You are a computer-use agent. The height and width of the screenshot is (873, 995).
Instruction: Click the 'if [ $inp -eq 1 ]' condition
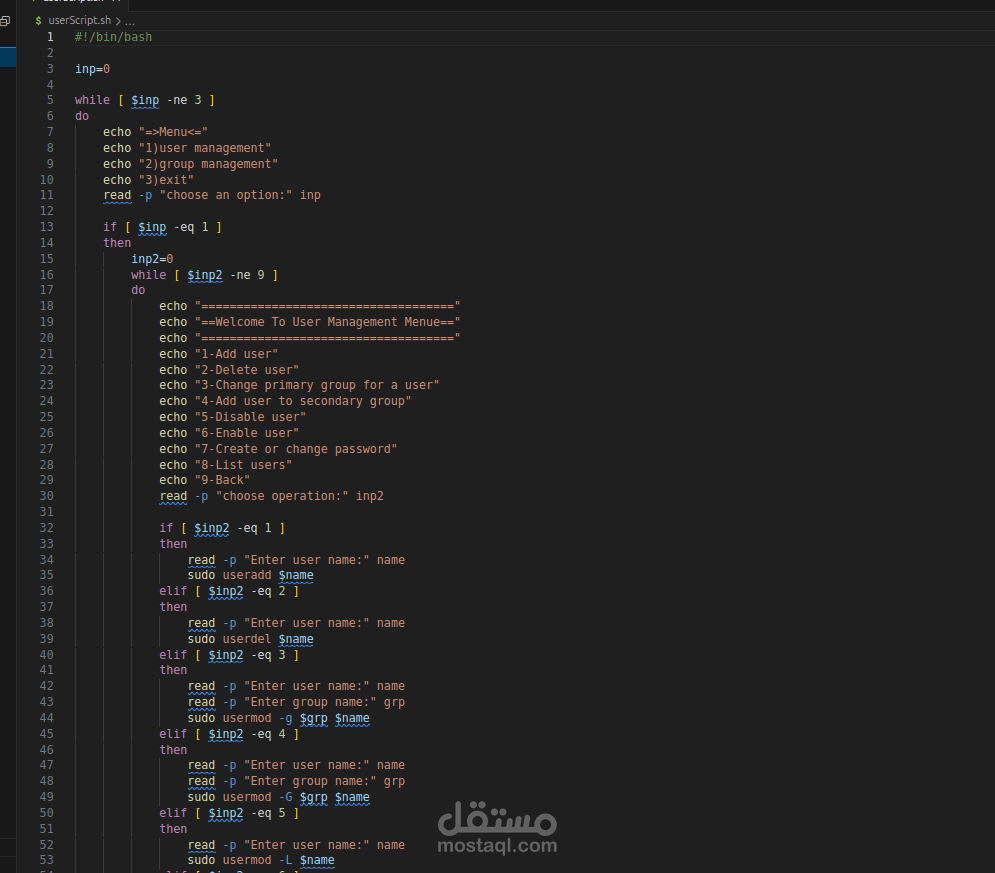(162, 227)
